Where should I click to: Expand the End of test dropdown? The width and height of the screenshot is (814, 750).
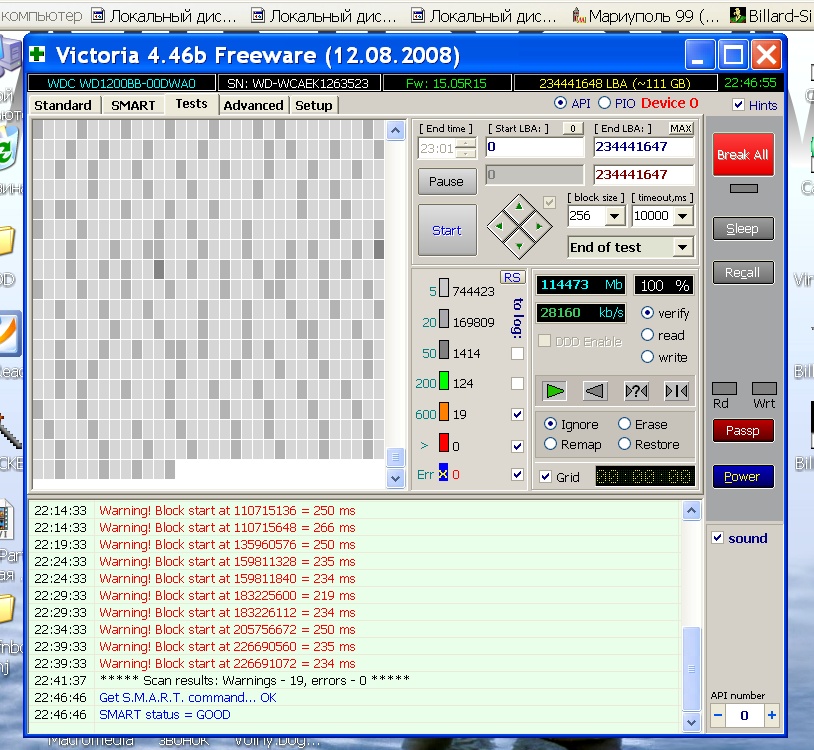(682, 247)
